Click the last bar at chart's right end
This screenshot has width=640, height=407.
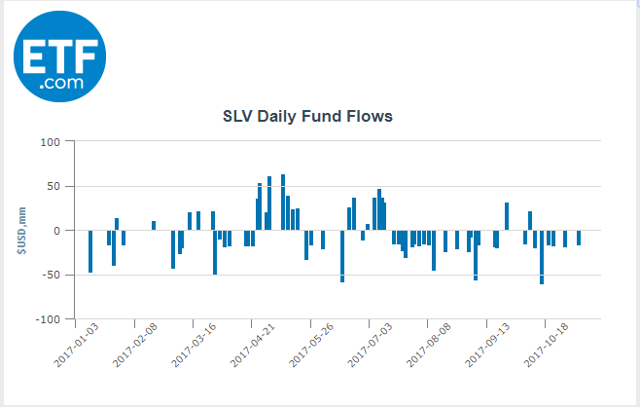point(578,238)
